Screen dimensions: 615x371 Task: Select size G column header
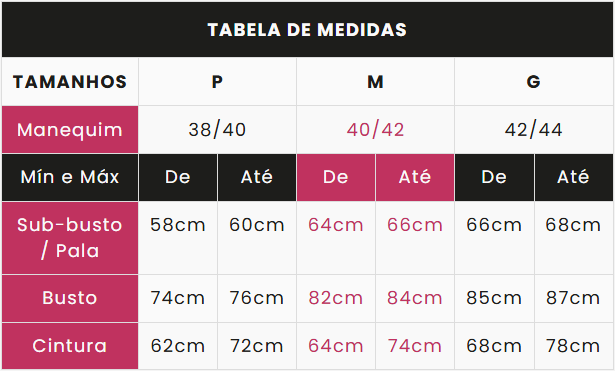pyautogui.click(x=534, y=82)
